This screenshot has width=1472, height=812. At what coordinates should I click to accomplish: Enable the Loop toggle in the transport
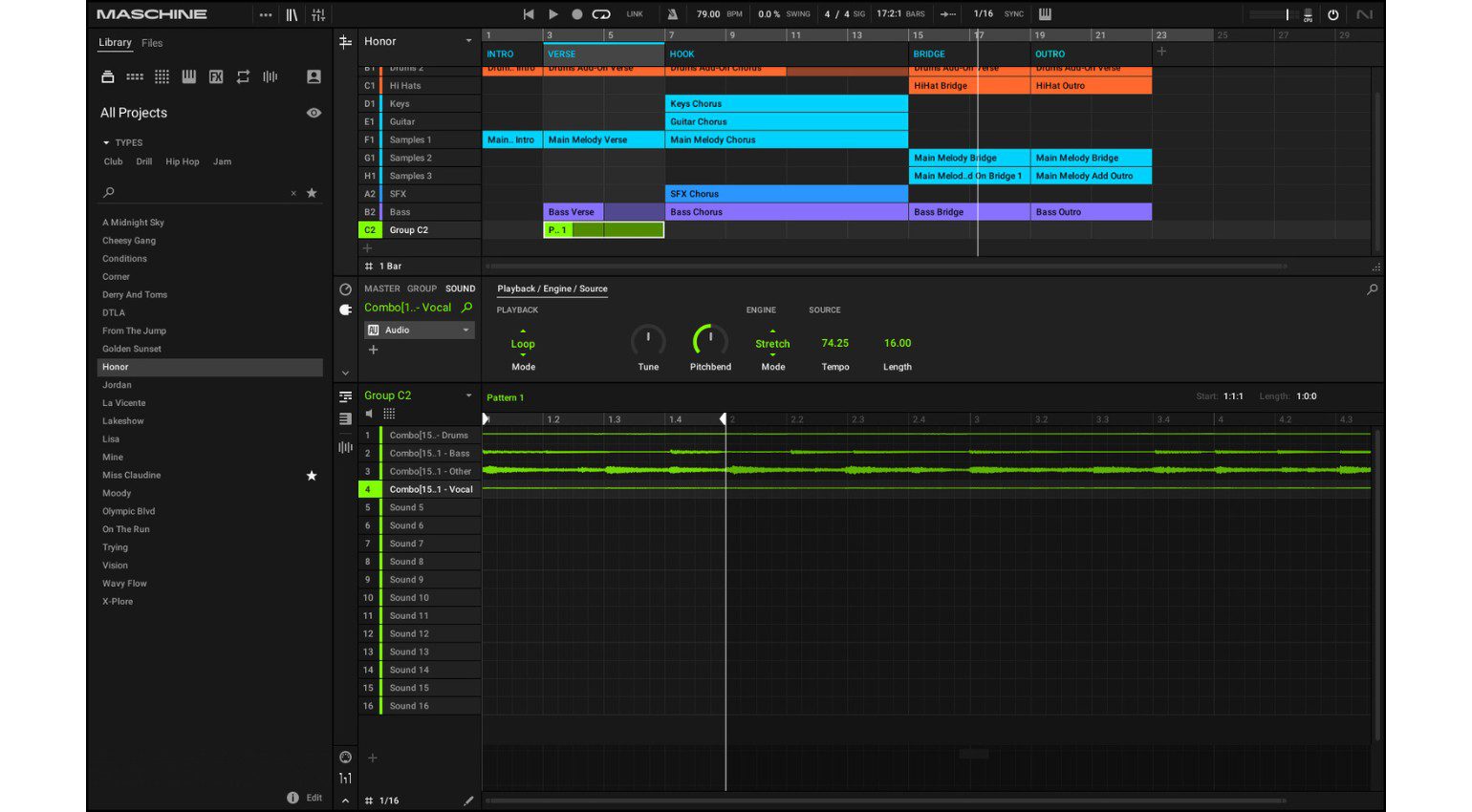[599, 13]
